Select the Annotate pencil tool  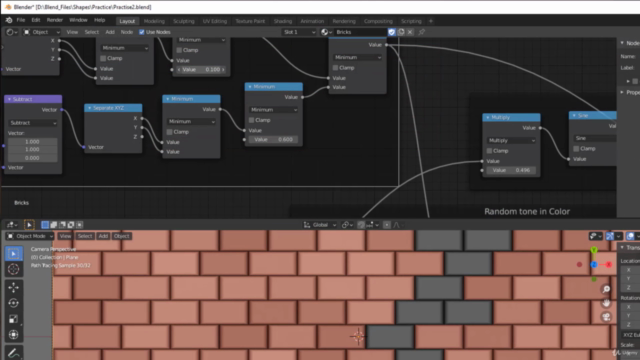13,352
